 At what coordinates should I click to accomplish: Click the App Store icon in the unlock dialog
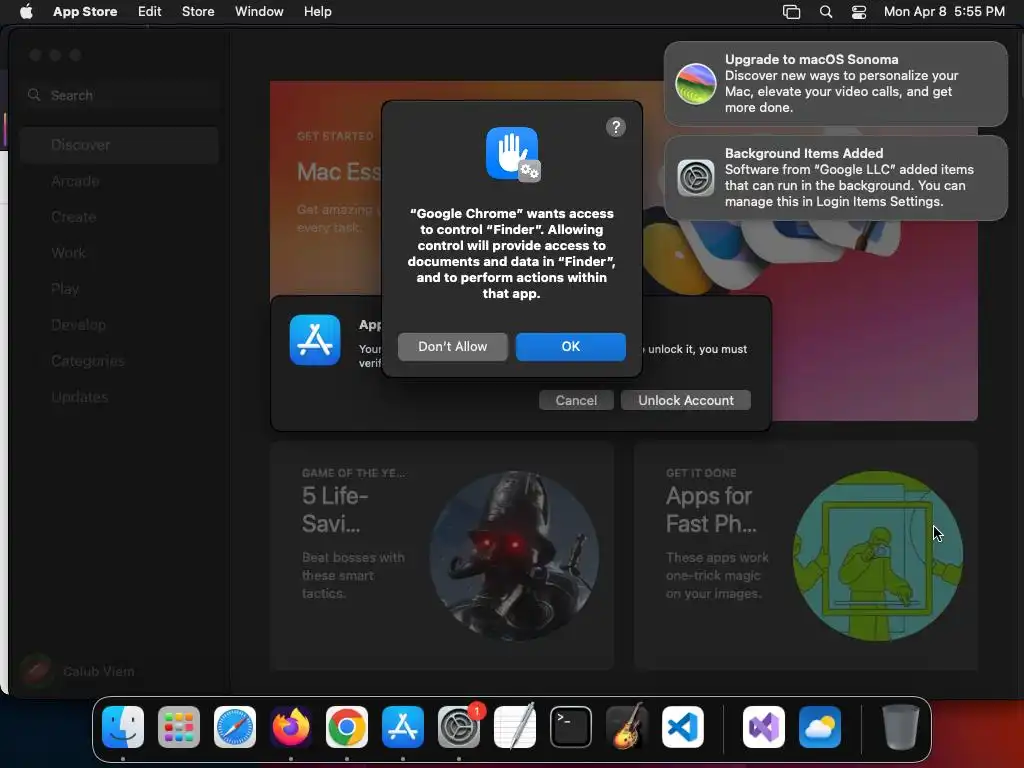[x=315, y=340]
